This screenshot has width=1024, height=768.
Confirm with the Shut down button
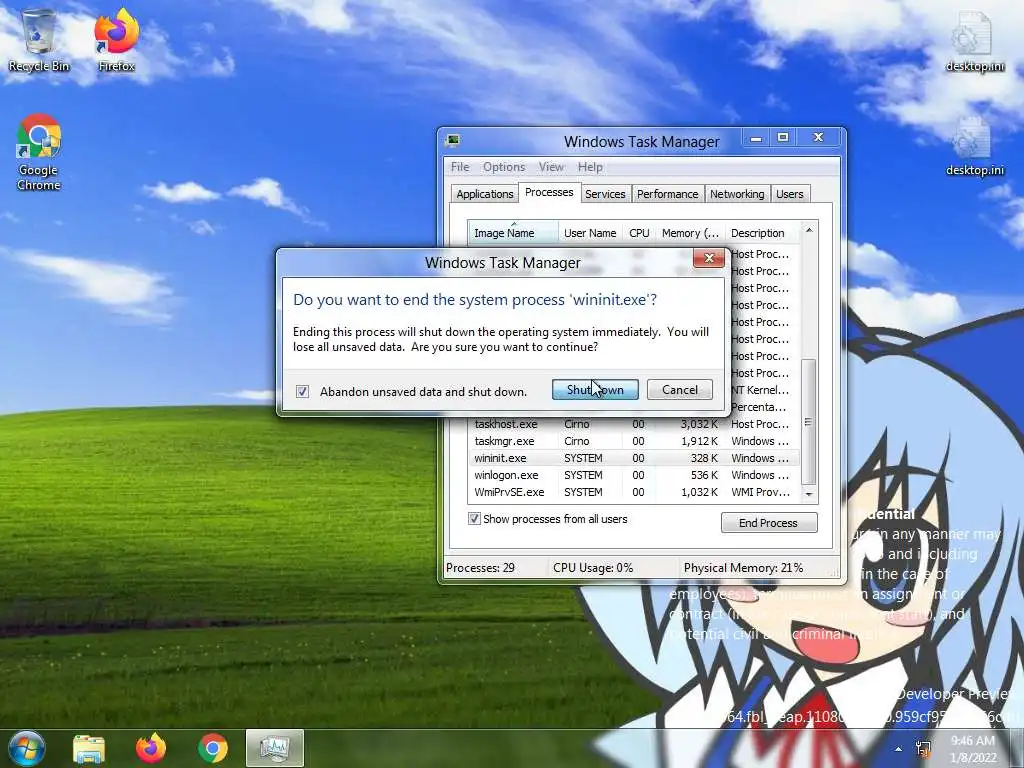pyautogui.click(x=595, y=390)
